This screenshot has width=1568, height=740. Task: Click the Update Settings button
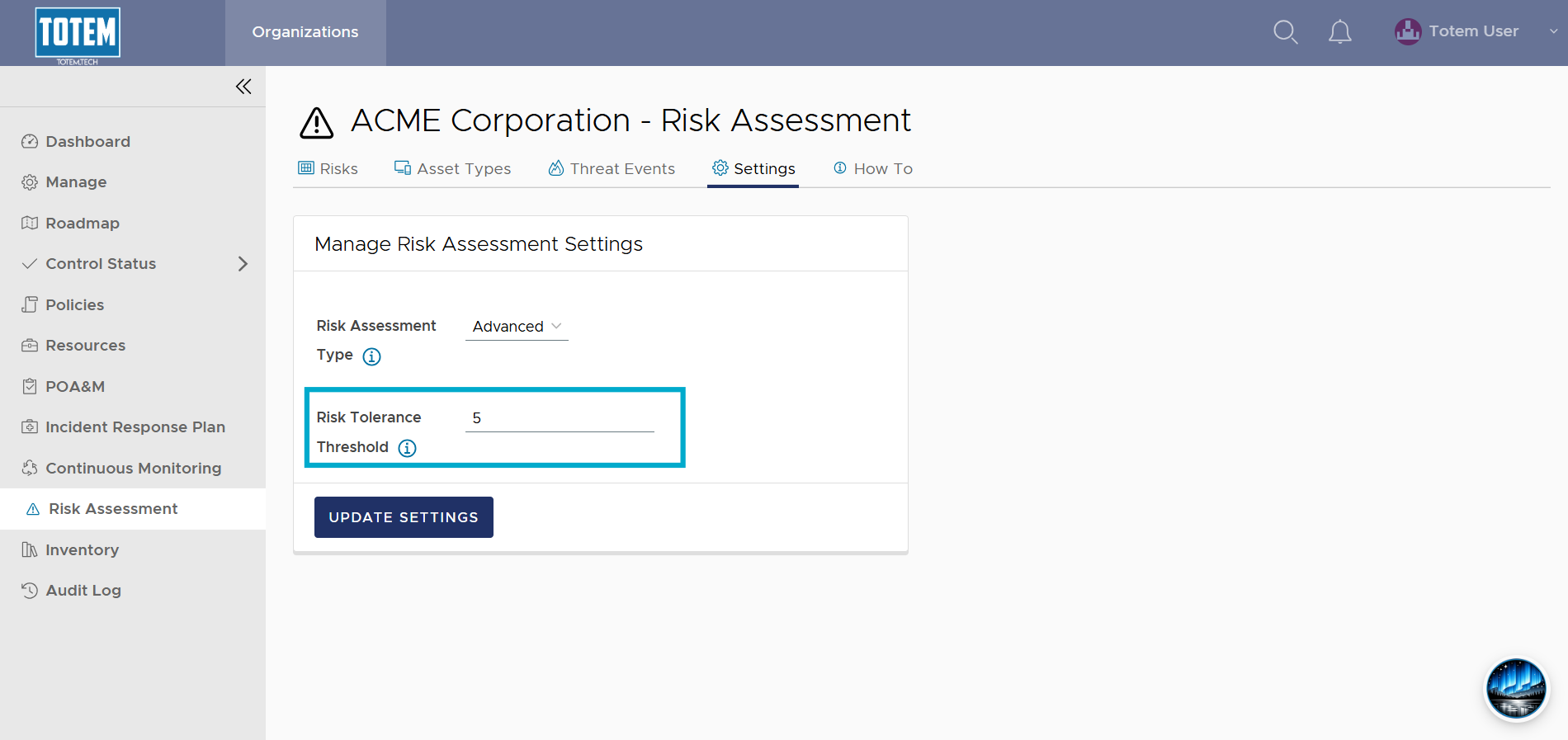404,517
